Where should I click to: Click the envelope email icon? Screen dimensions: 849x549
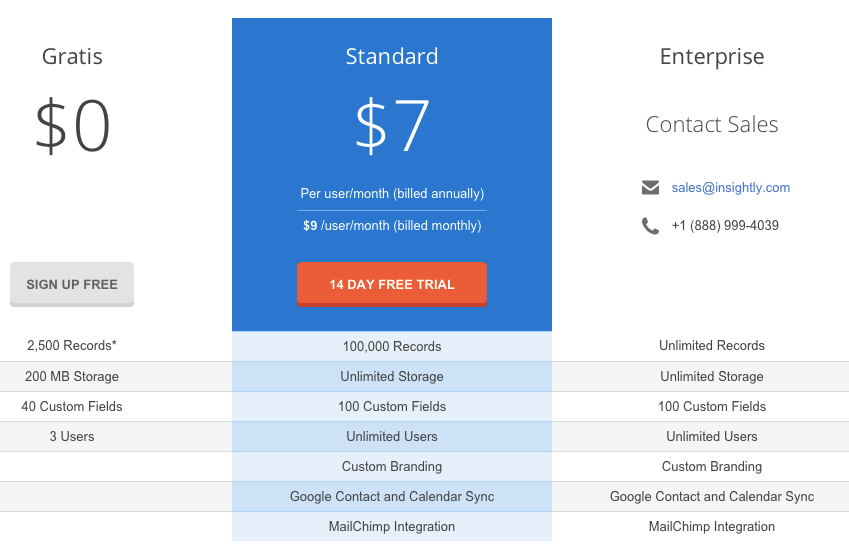(651, 188)
